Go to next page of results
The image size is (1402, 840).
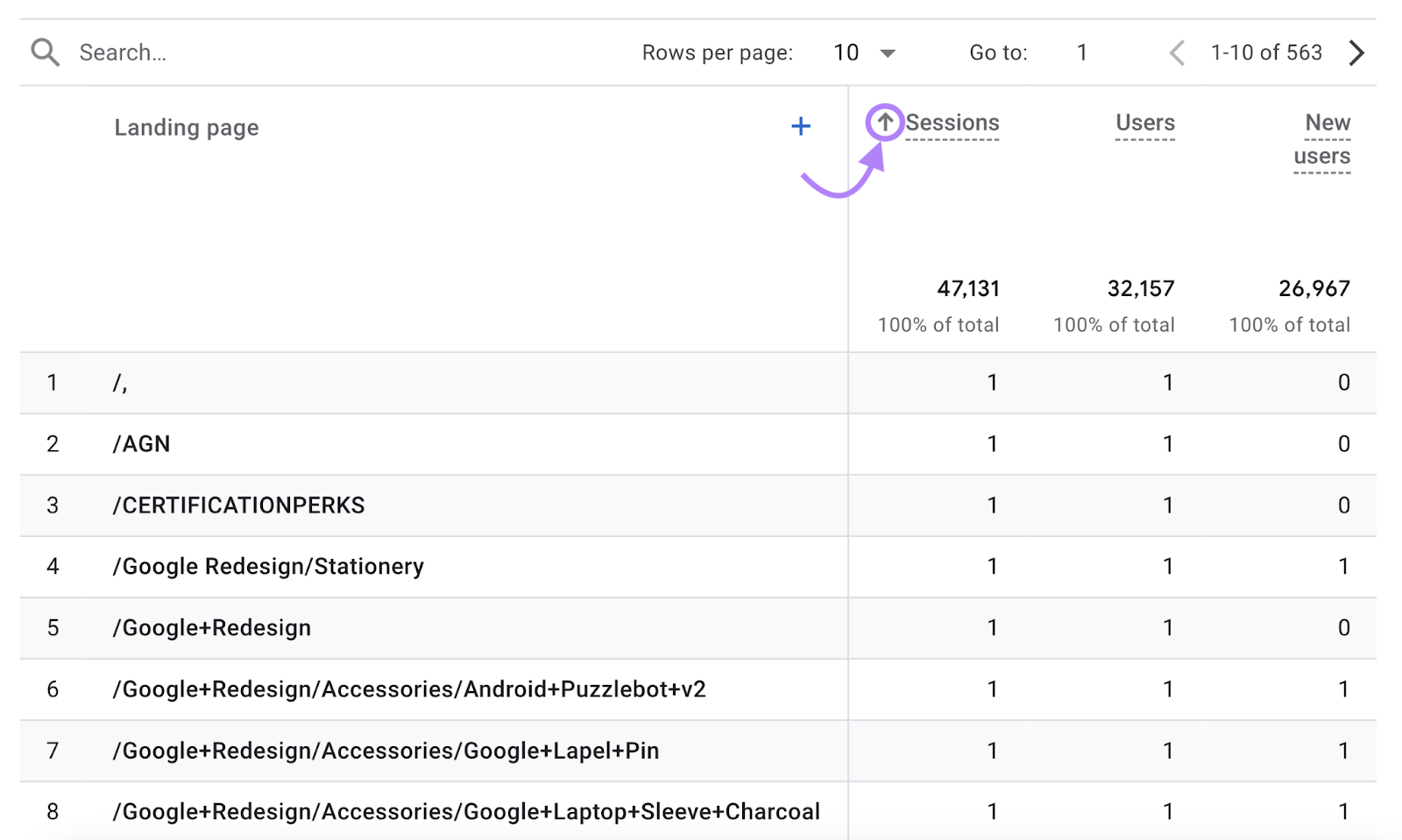tap(1356, 53)
